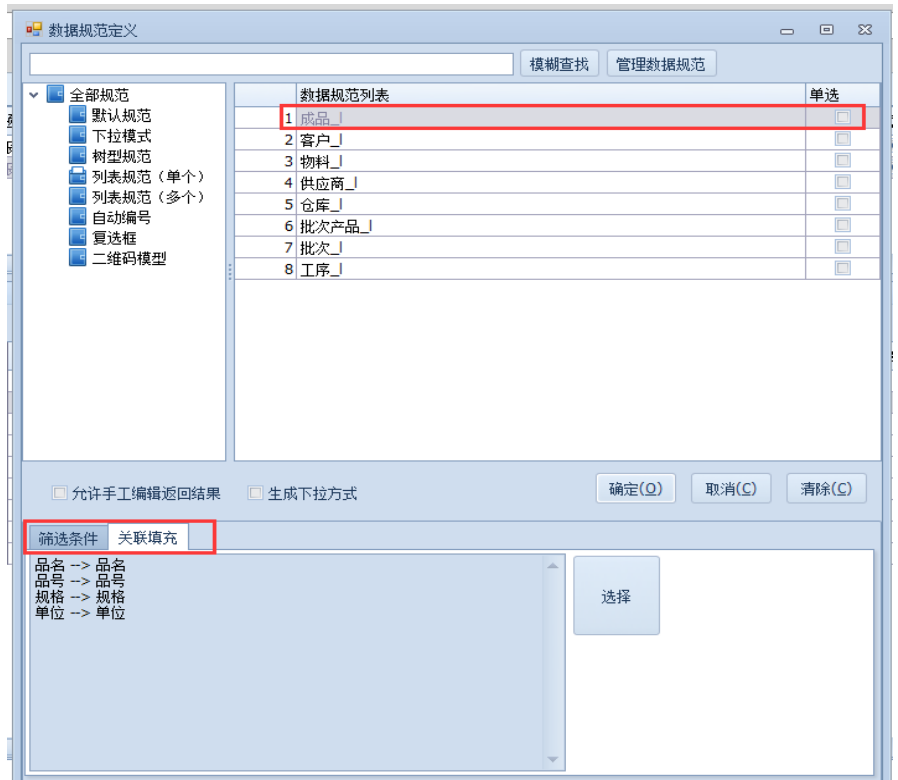Click the 复选框 tree icon

pyautogui.click(x=78, y=238)
